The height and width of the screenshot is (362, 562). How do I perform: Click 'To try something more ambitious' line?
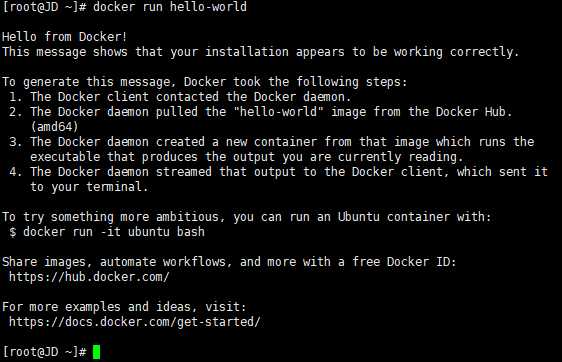(247, 217)
